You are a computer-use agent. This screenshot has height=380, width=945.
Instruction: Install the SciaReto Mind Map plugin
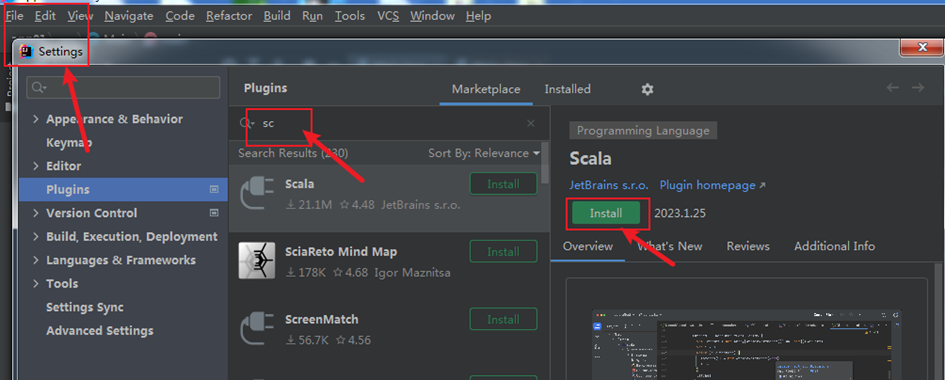(503, 251)
